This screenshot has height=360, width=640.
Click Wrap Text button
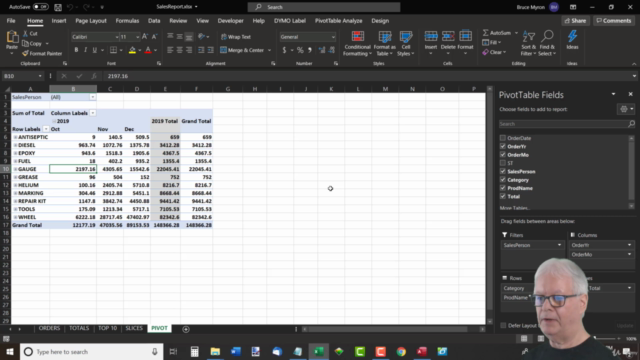(236, 37)
